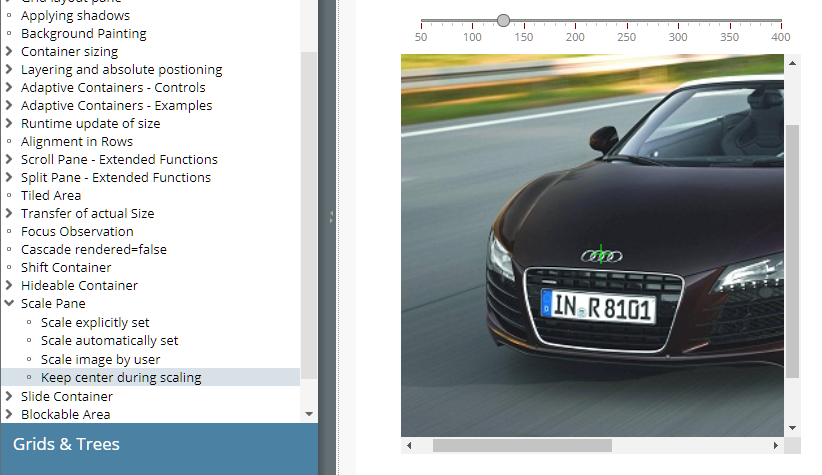Click image scroll-left arrow

[x=409, y=445]
